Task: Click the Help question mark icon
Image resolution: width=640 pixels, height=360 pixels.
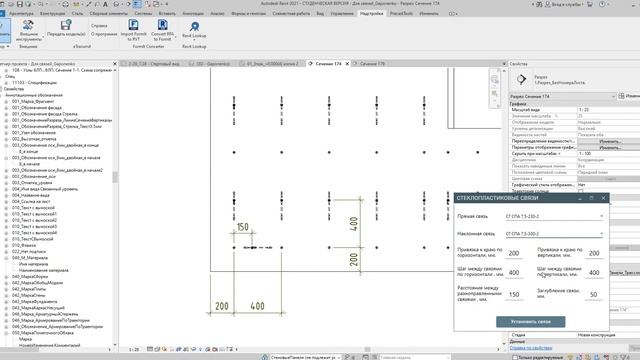Action: coord(602,4)
